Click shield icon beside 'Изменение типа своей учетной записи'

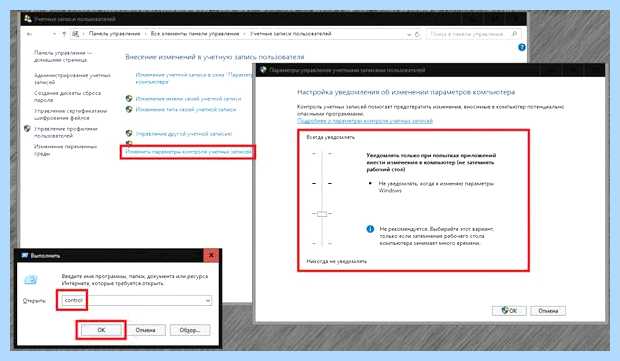[x=129, y=109]
